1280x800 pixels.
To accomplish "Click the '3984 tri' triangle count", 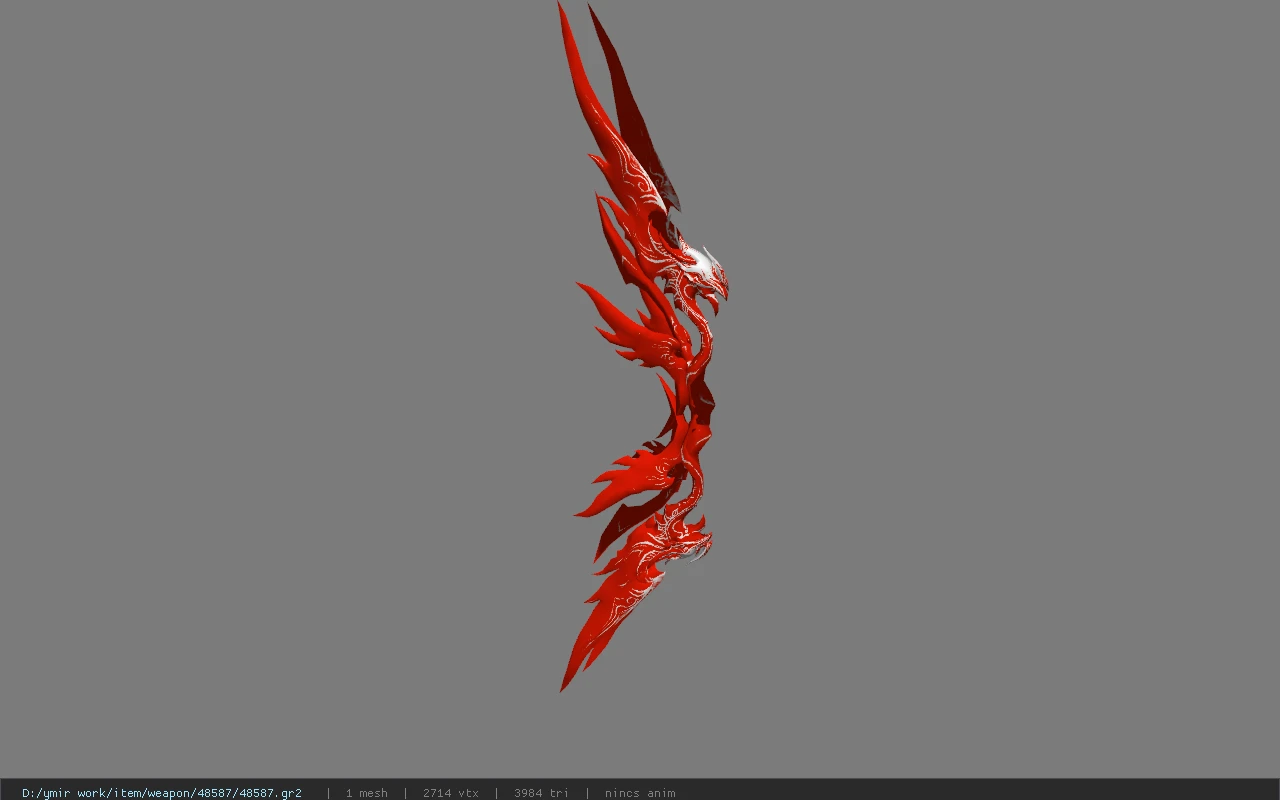I will [x=542, y=793].
